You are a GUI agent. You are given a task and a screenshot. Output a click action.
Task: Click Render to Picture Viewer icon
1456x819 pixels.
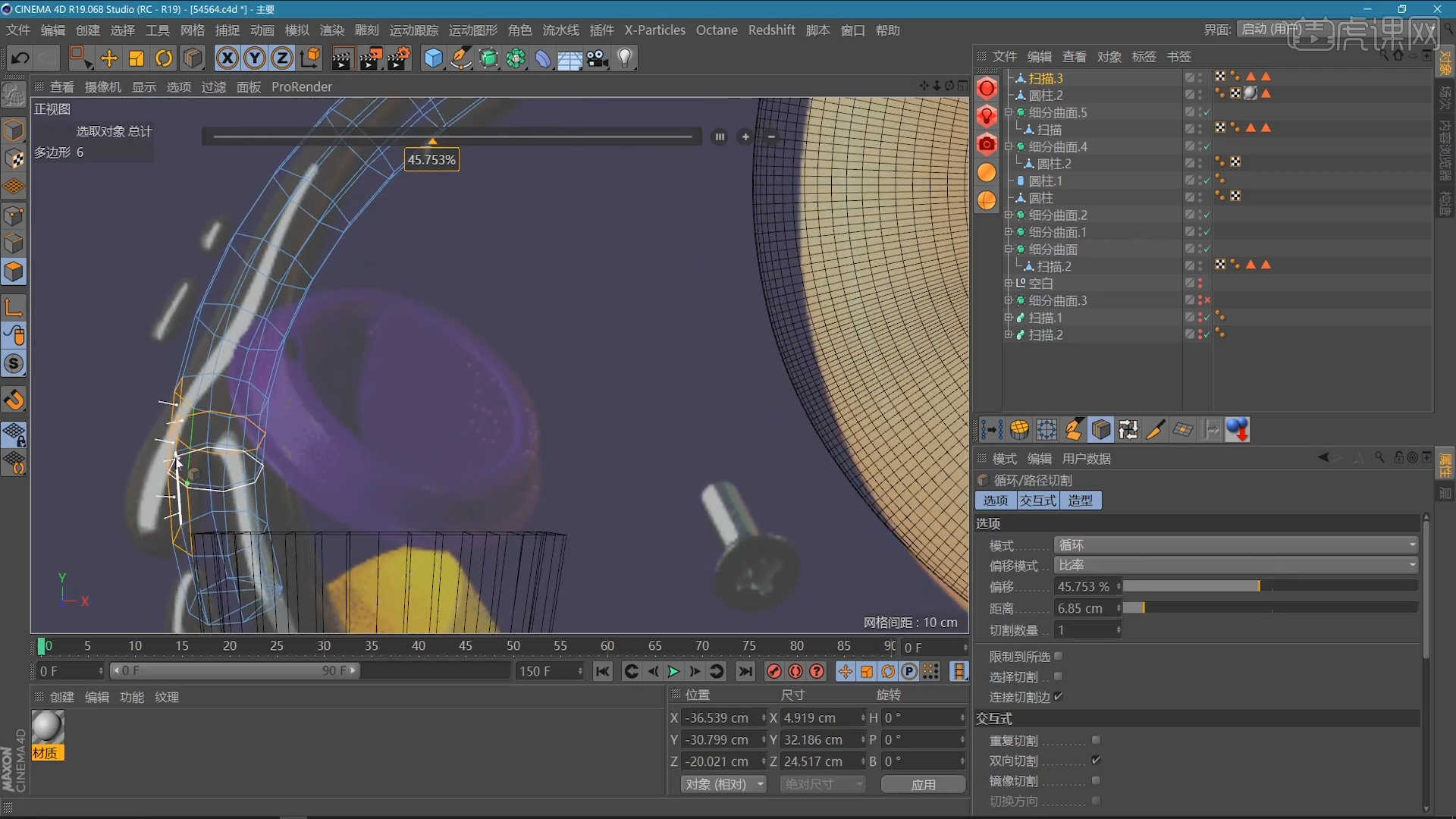coord(371,58)
